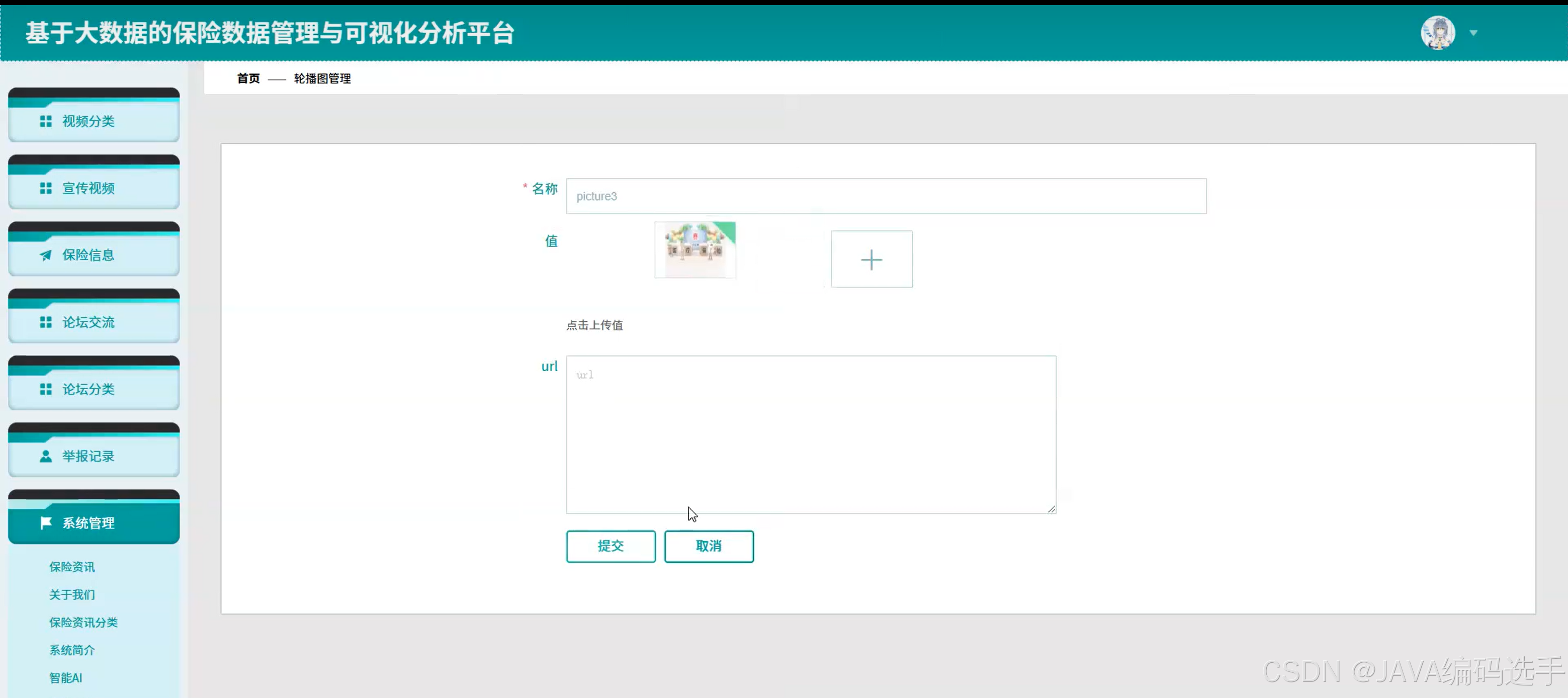Open the 关于我们 submenu item
1568x698 pixels.
coord(72,594)
